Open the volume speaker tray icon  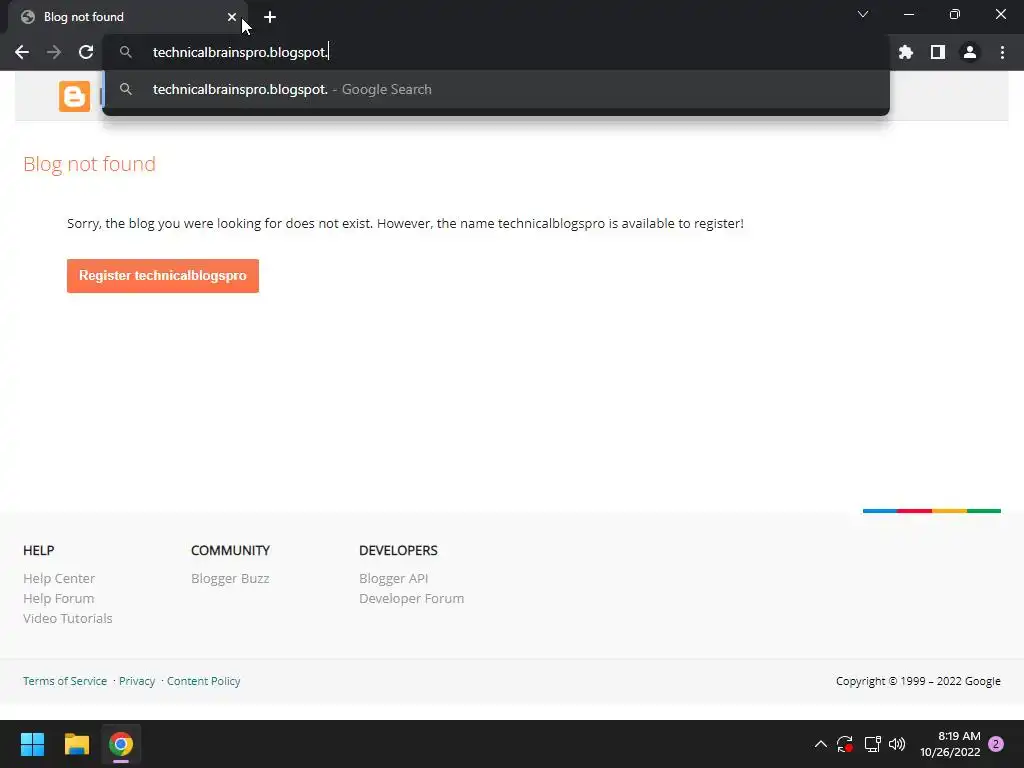[x=897, y=744]
